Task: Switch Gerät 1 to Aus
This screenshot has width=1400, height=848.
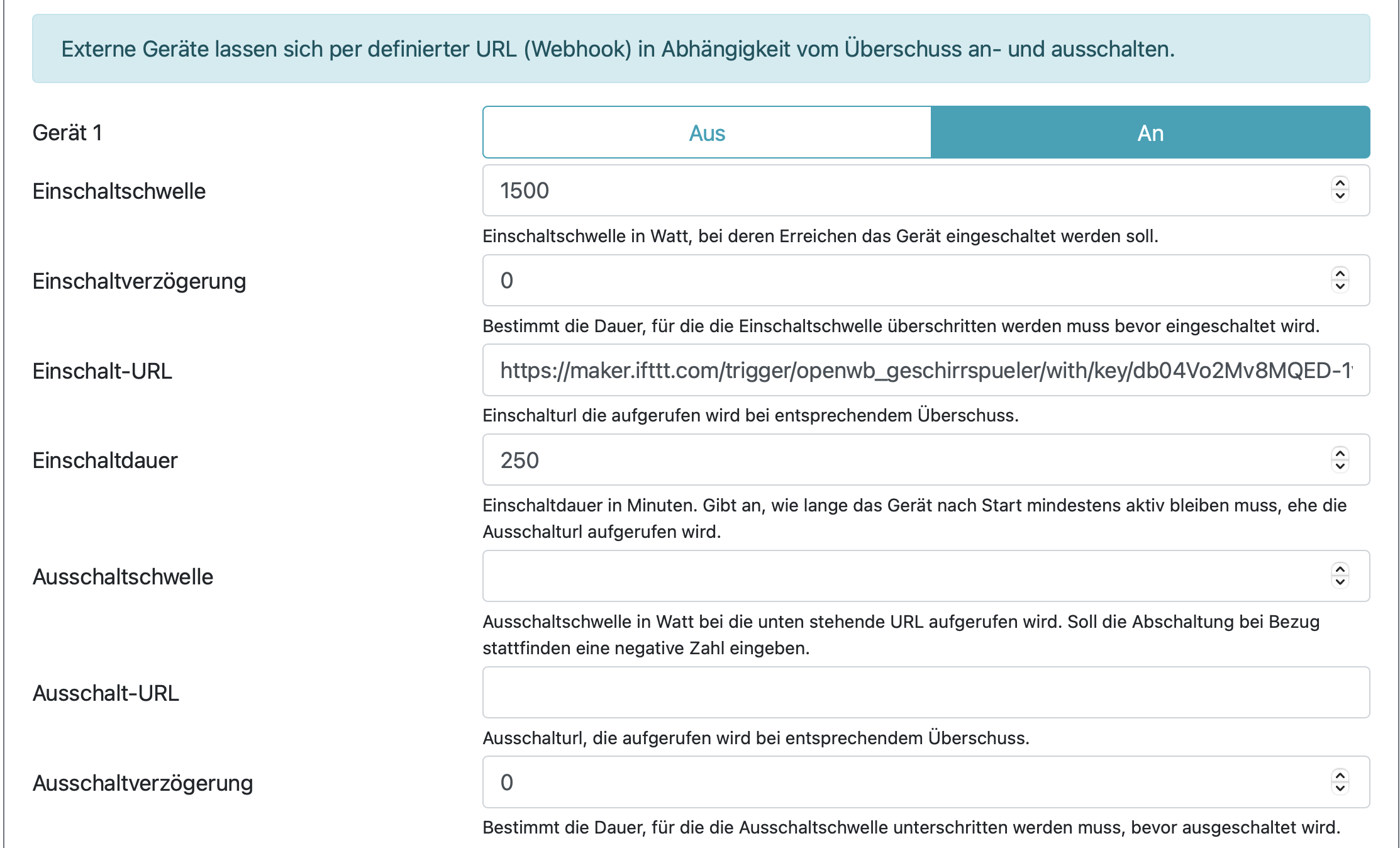Action: (707, 133)
